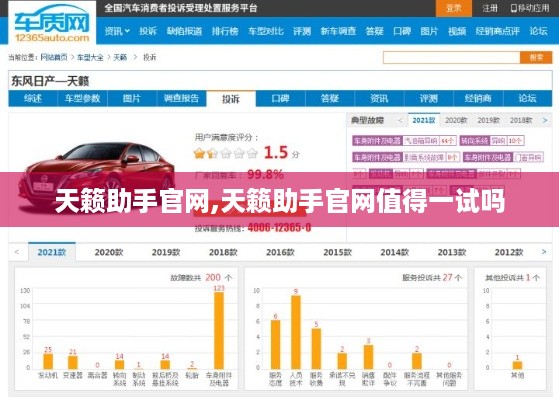This screenshot has height=400, width=559.
Task: Open 新车调查 in the top navigation
Action: click(338, 31)
